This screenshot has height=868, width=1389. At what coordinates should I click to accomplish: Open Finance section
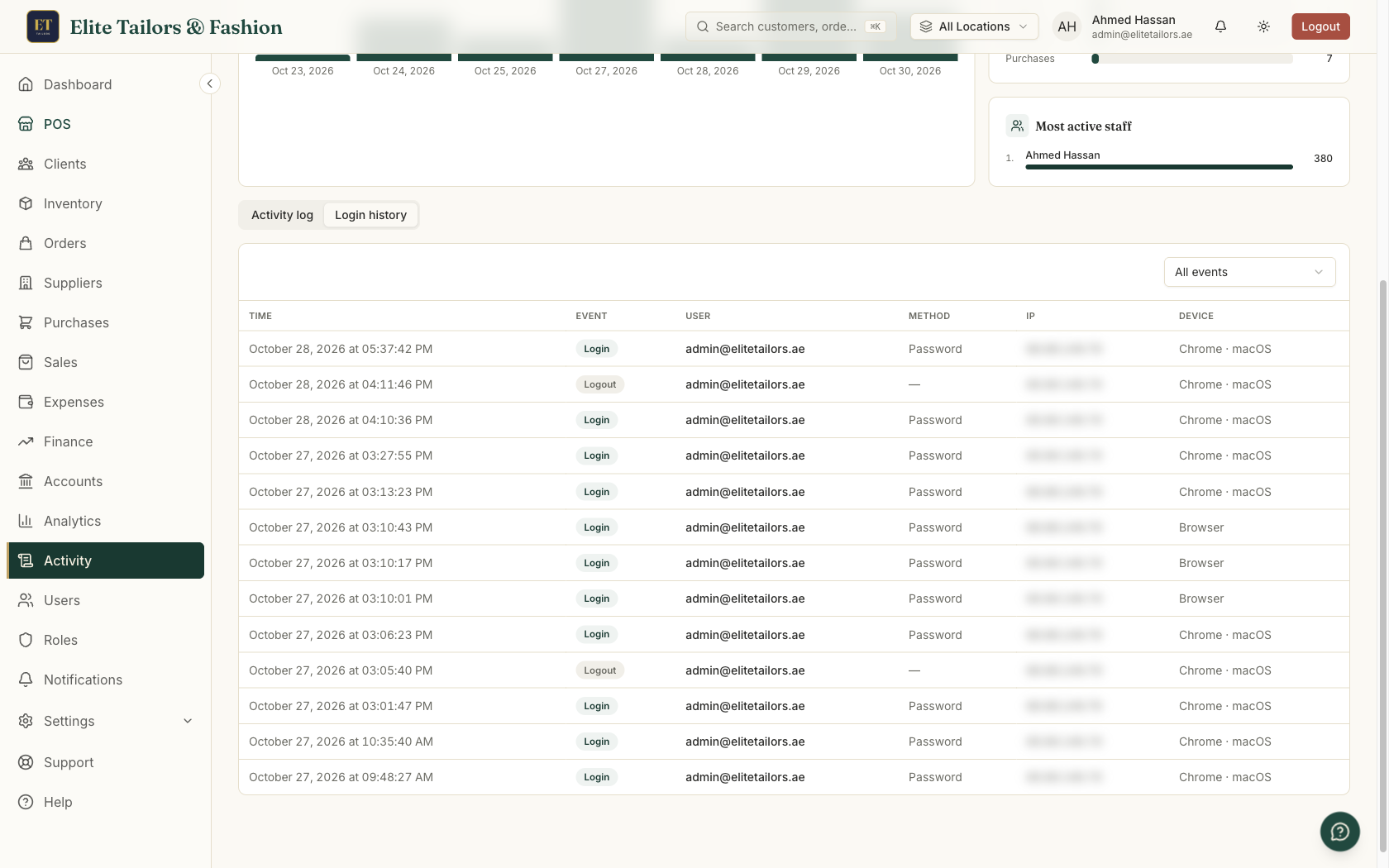pos(106,441)
